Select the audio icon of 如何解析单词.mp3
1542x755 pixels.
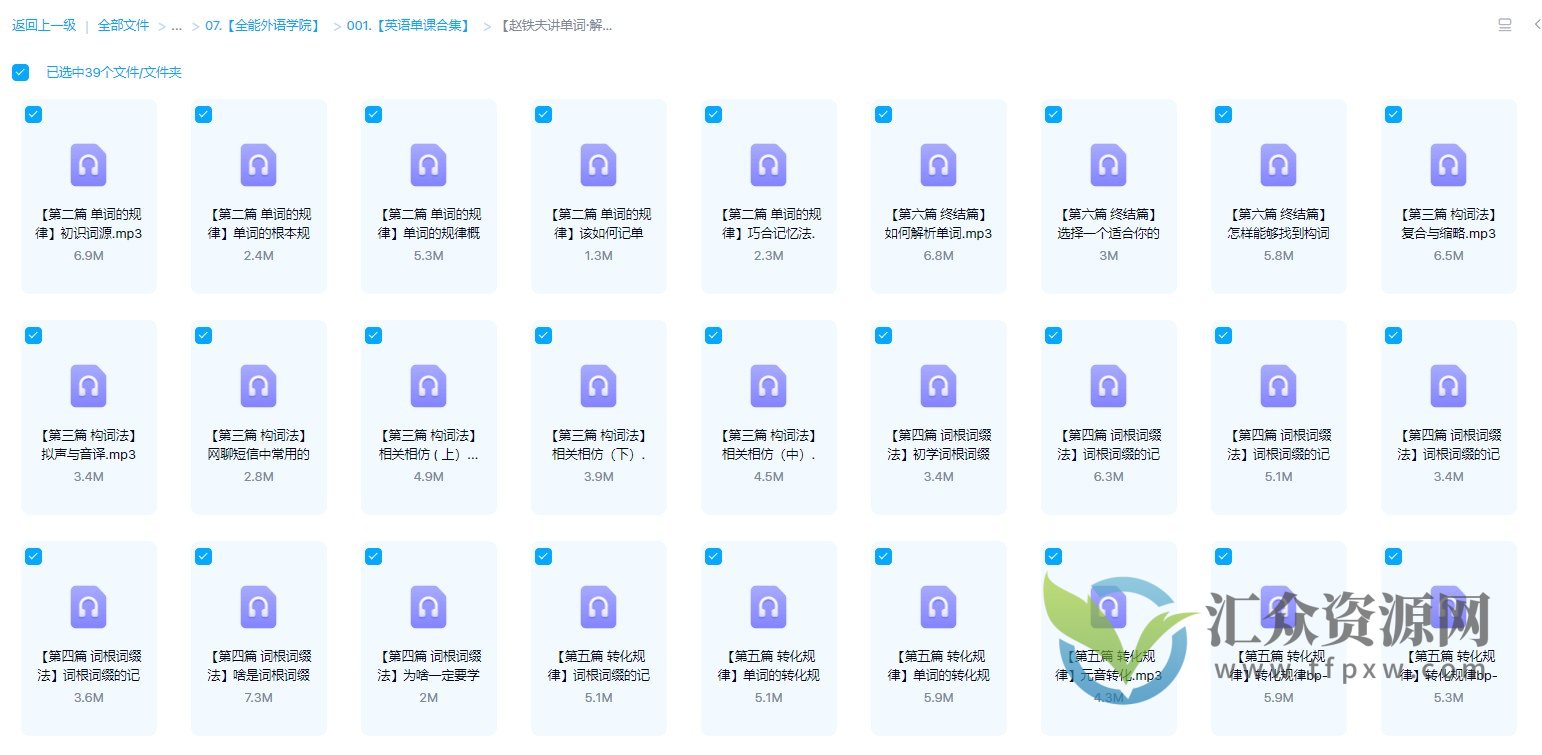(x=938, y=165)
